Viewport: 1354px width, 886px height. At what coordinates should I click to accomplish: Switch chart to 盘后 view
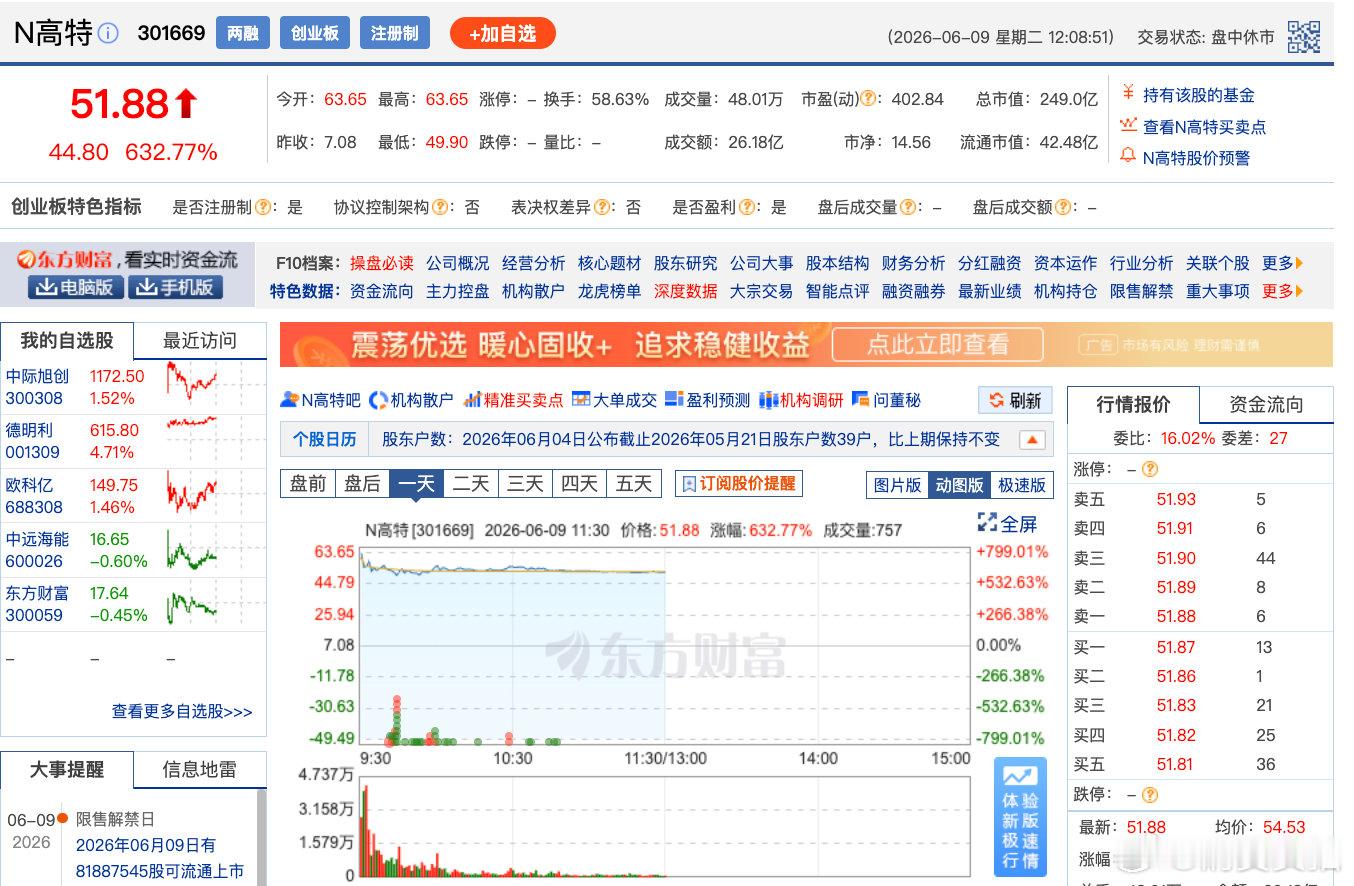(362, 484)
